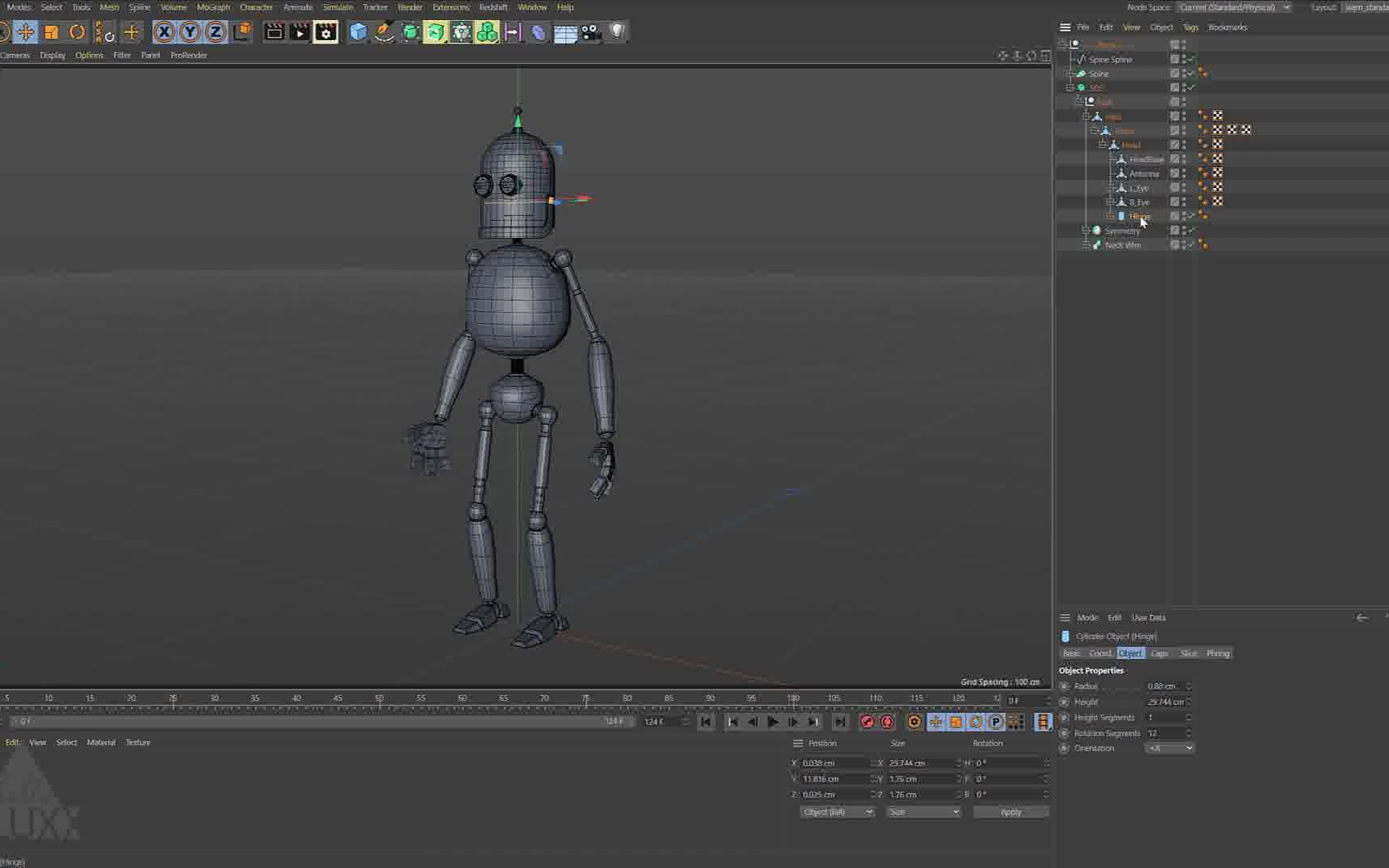Select the Move tool in the toolbar

point(27,32)
